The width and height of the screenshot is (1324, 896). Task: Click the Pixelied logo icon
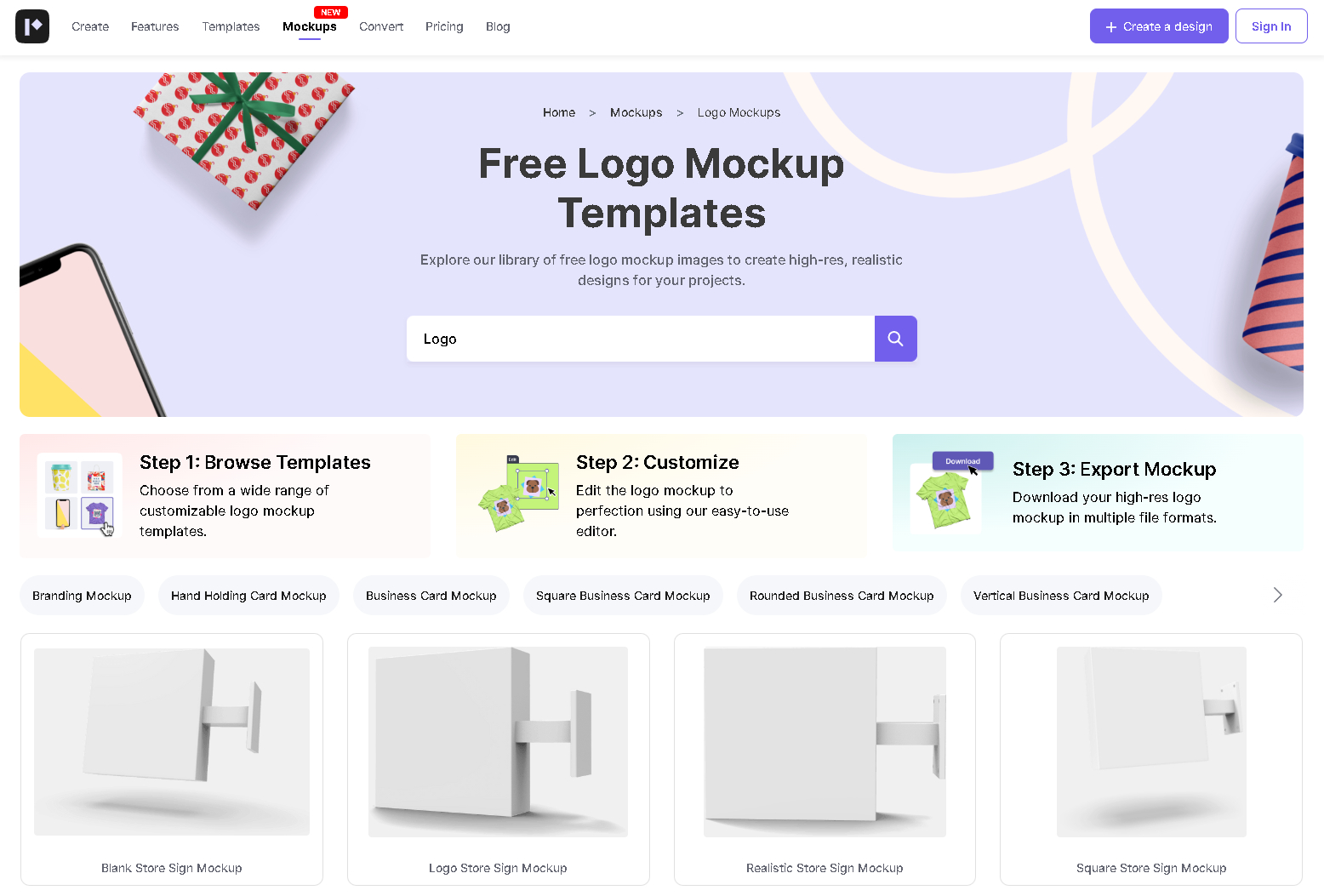pyautogui.click(x=32, y=26)
